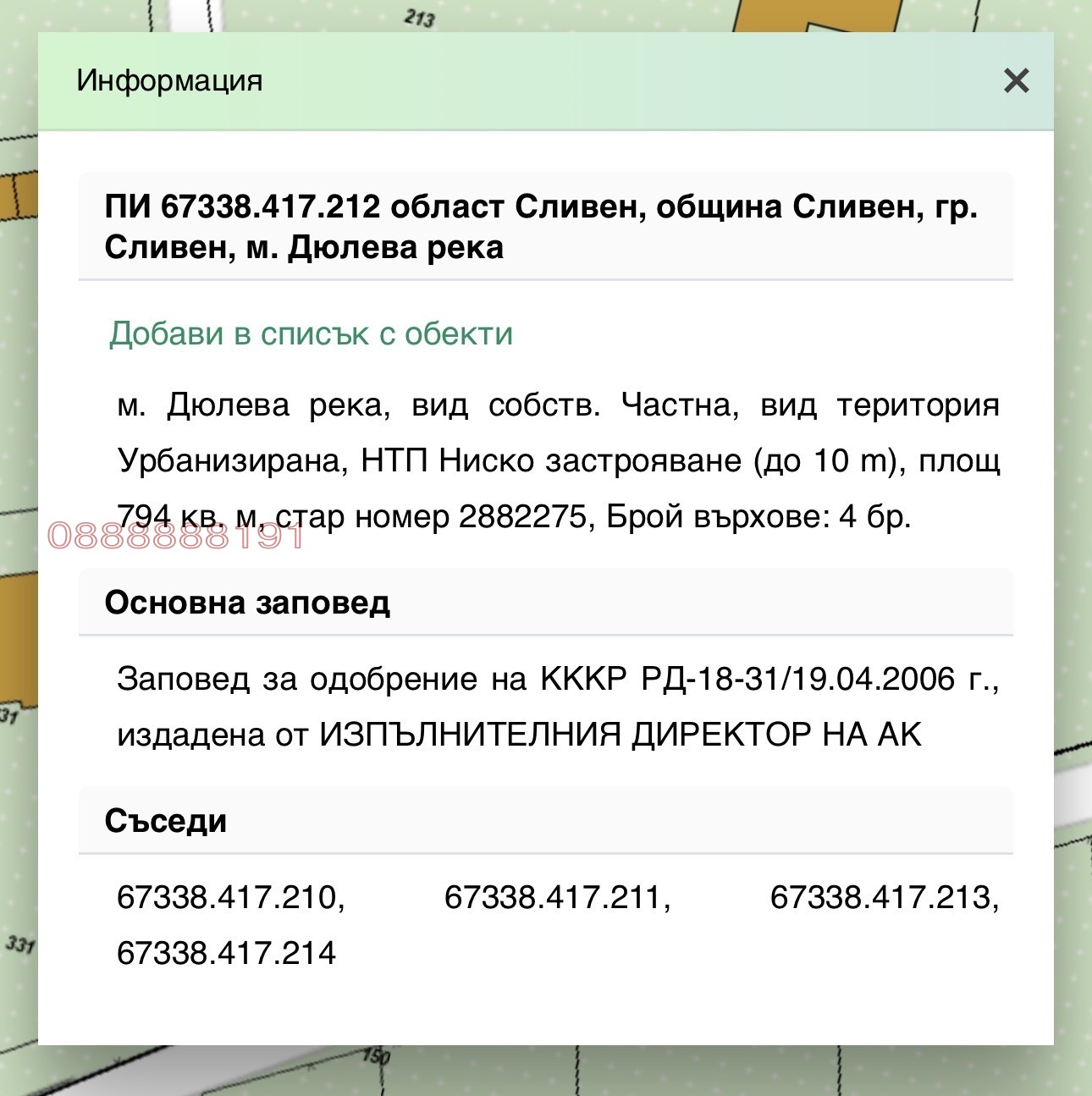Select neighbor parcel 67338.417.211
The width and height of the screenshot is (1092, 1096).
(559, 896)
